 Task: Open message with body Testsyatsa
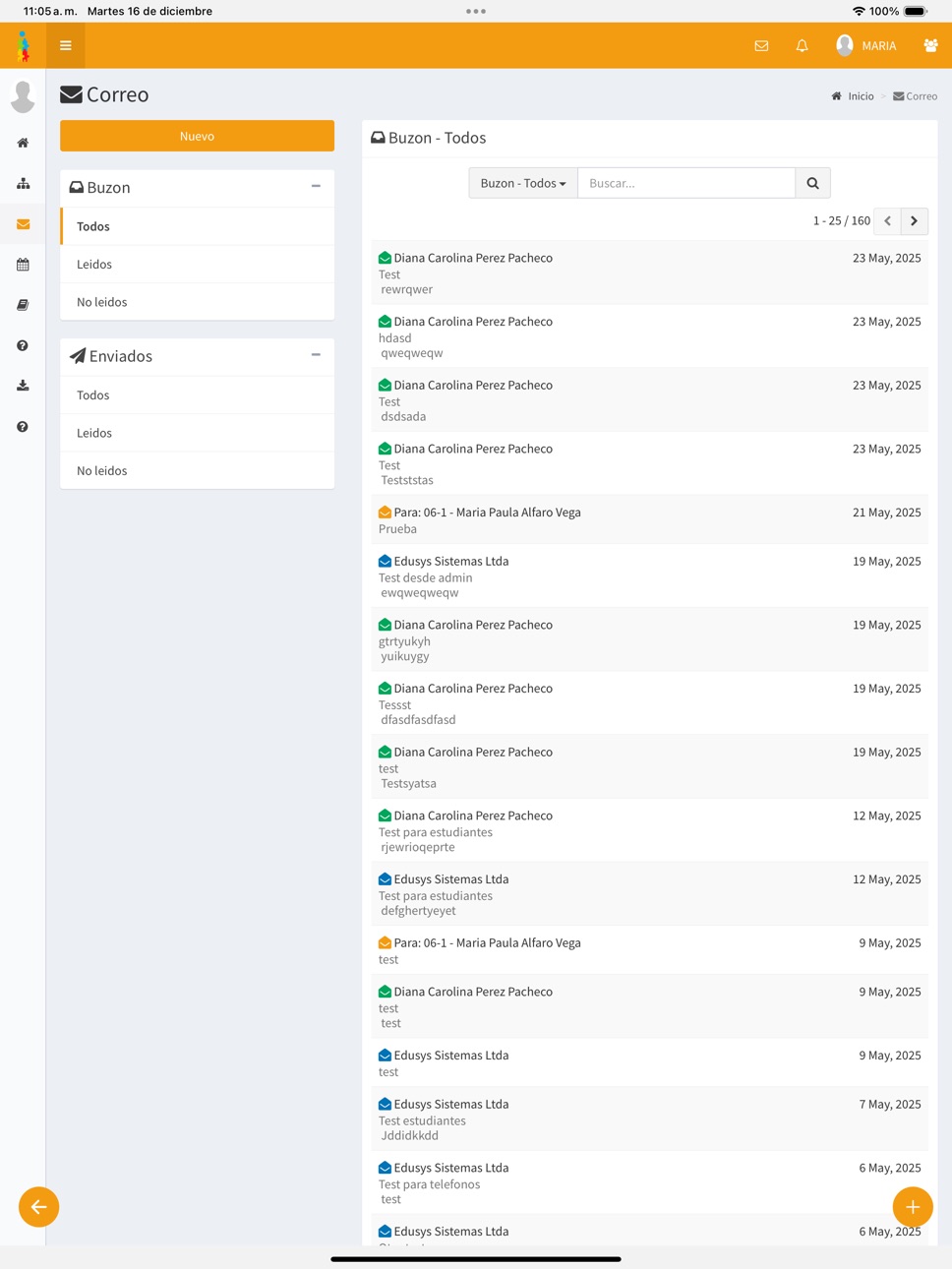649,767
